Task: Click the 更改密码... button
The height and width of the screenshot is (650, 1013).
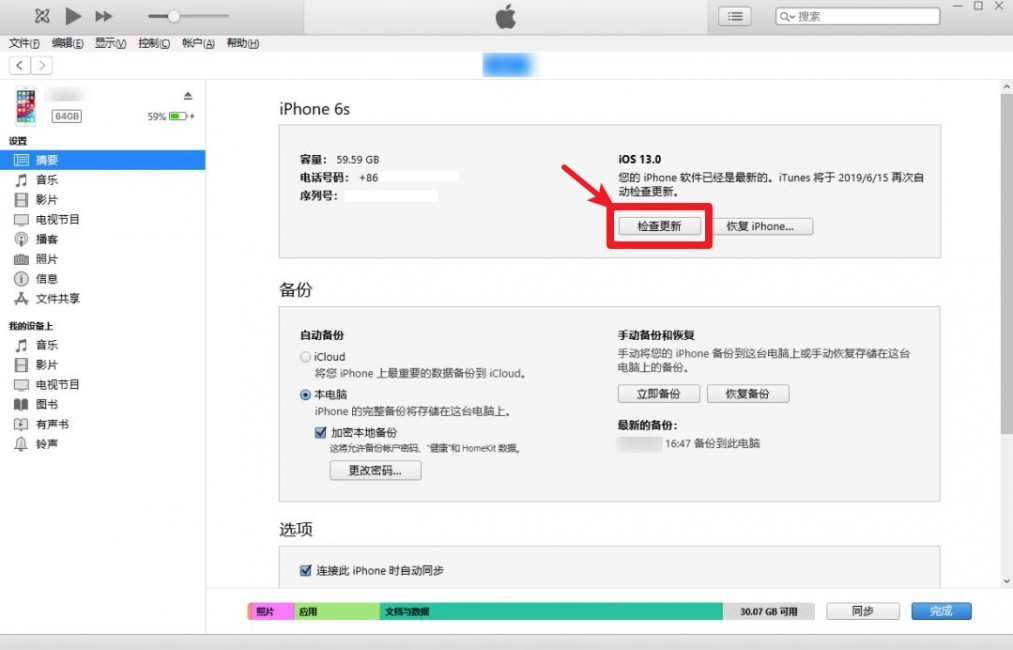Action: point(375,470)
